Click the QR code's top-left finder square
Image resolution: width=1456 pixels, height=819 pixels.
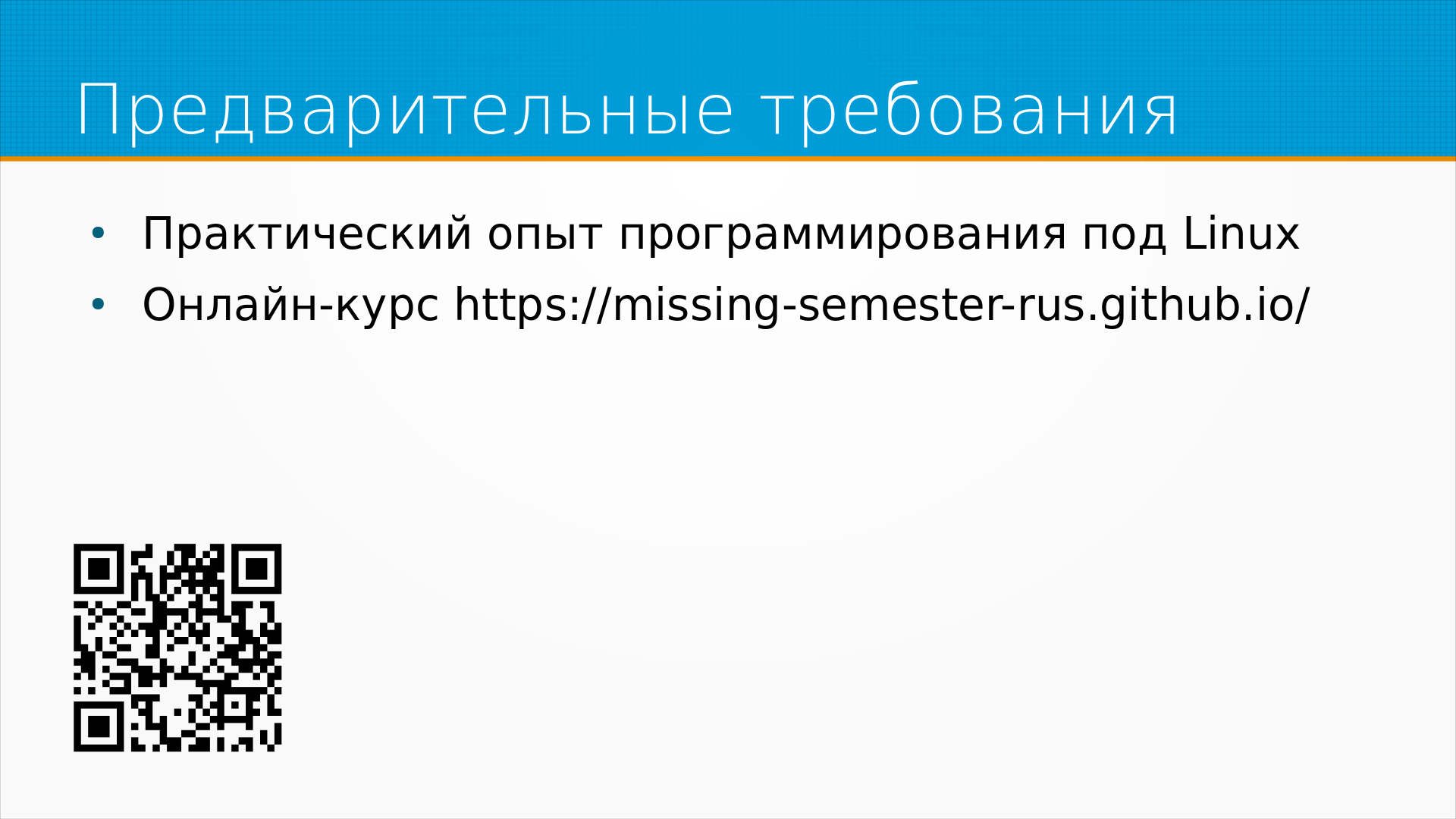click(99, 569)
